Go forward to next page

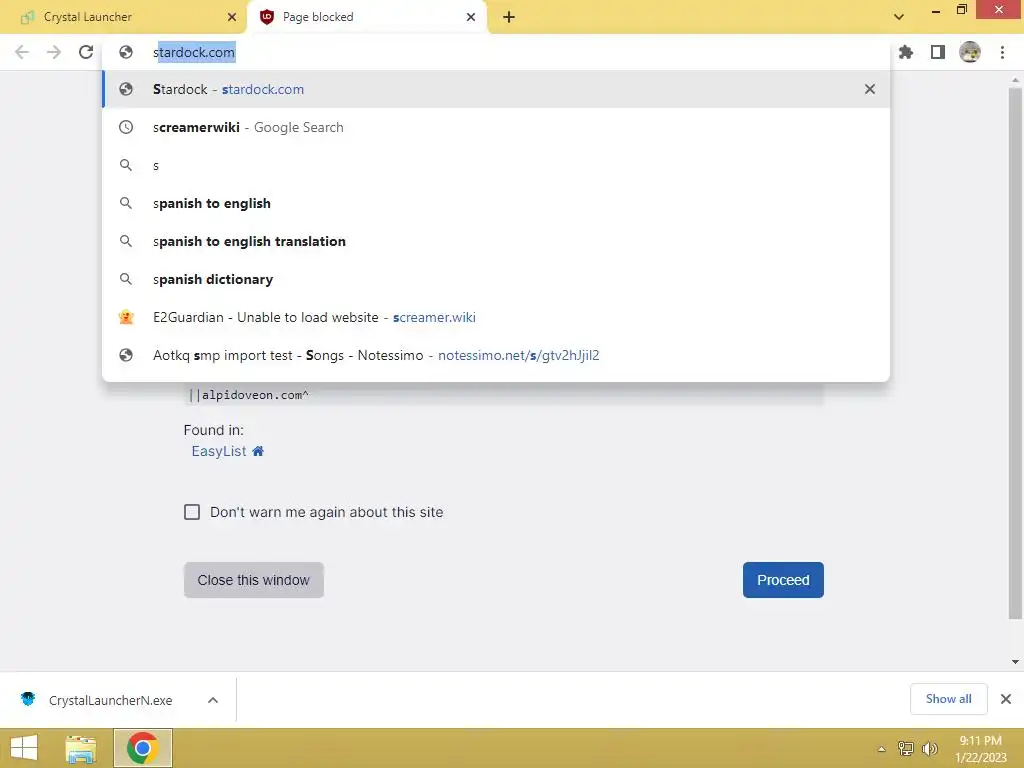click(54, 52)
